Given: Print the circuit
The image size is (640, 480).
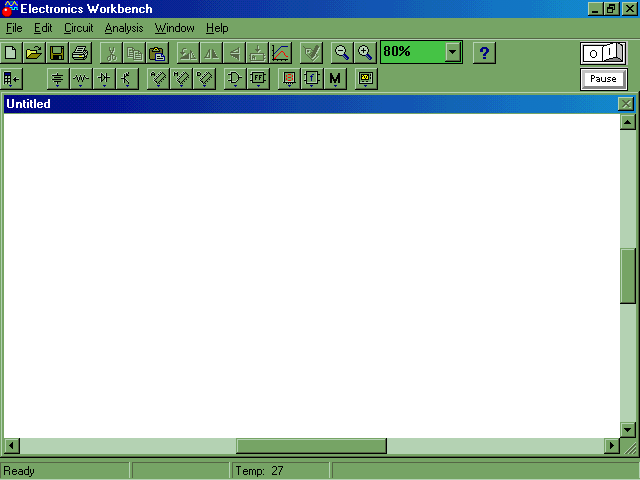Looking at the screenshot, I should pyautogui.click(x=80, y=53).
